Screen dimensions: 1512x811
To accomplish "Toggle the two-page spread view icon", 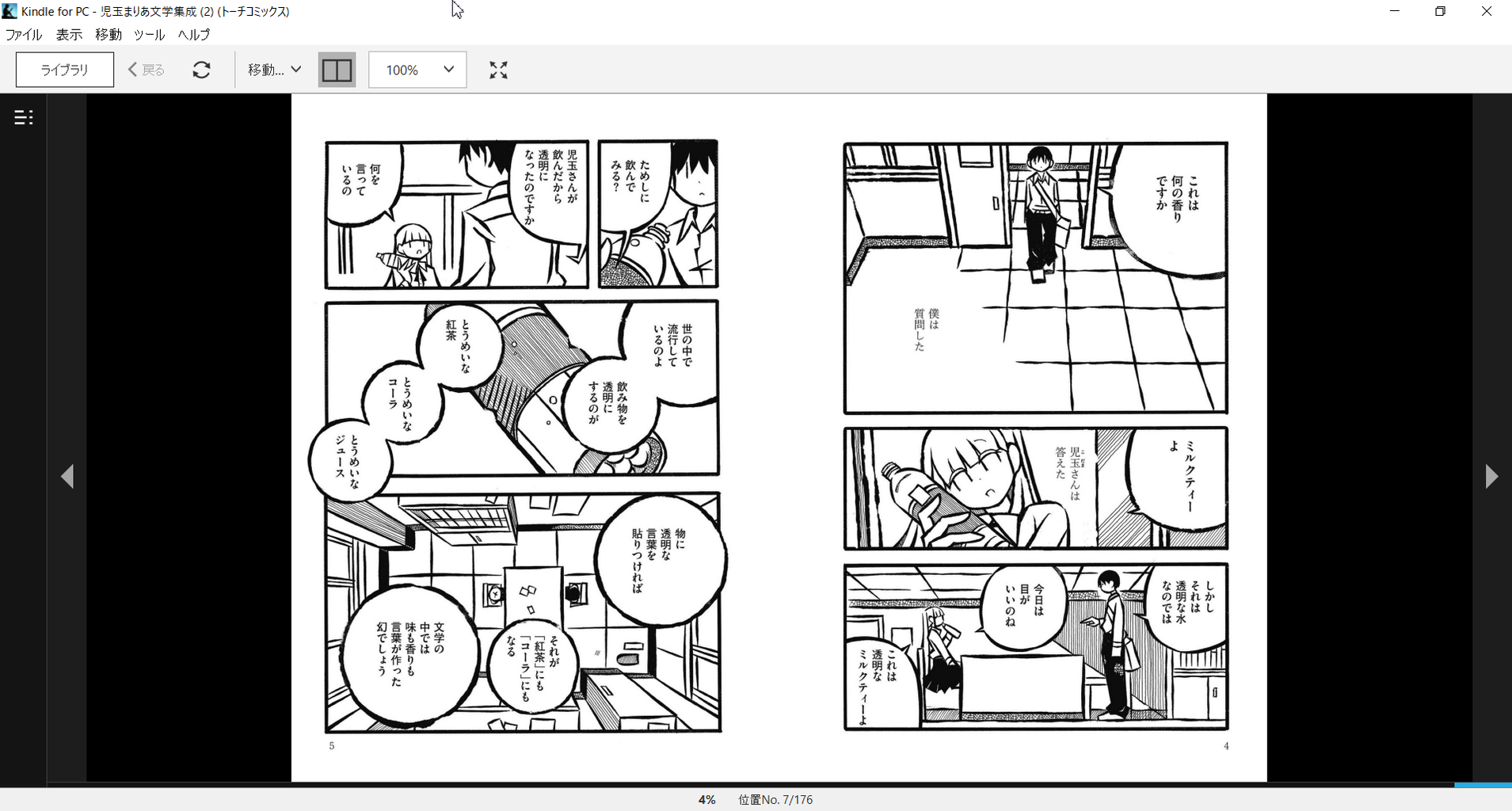I will click(x=337, y=70).
